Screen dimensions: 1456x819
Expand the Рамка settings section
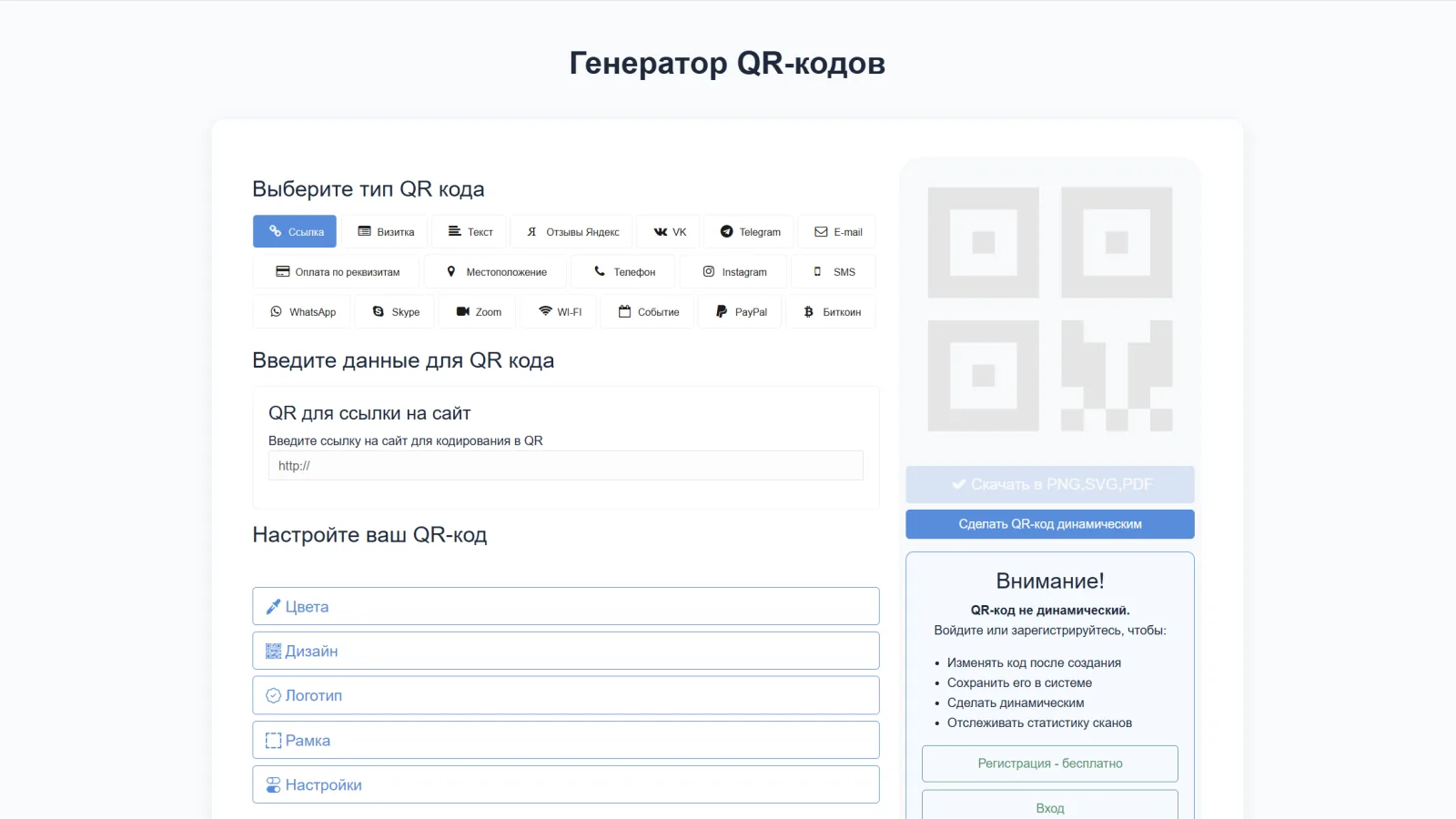tap(565, 739)
